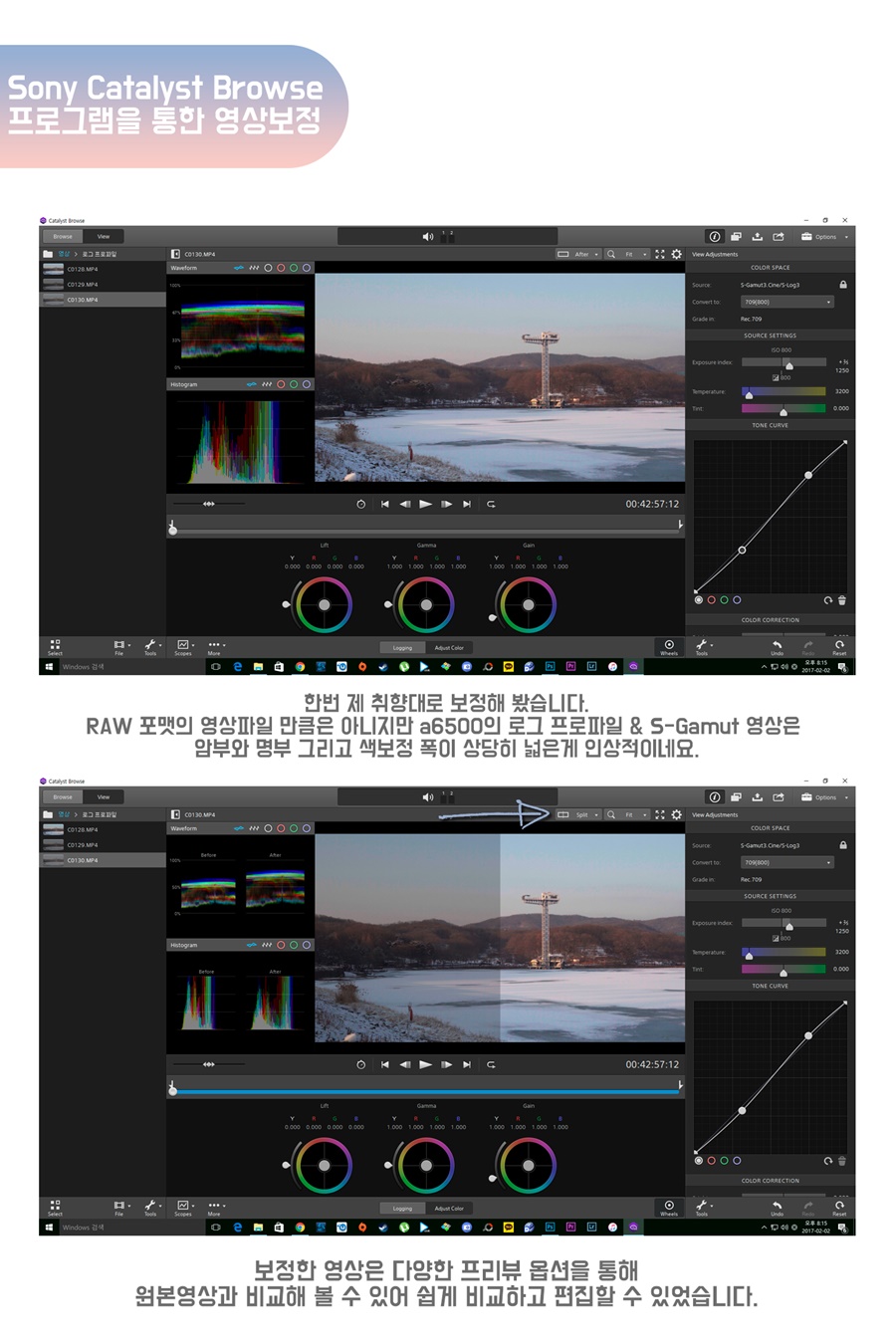Click the clock timecode icon in upper screenshot

pyautogui.click(x=360, y=504)
